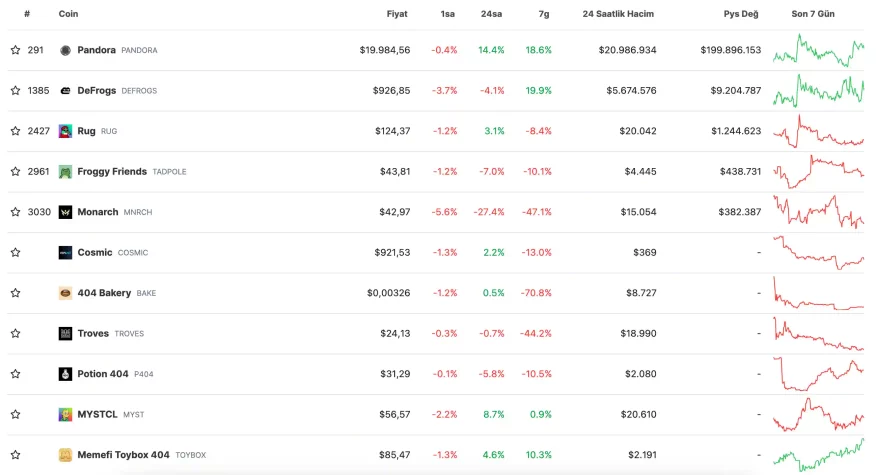The width and height of the screenshot is (876, 475).
Task: Click the Rug coin logo icon
Action: point(65,131)
